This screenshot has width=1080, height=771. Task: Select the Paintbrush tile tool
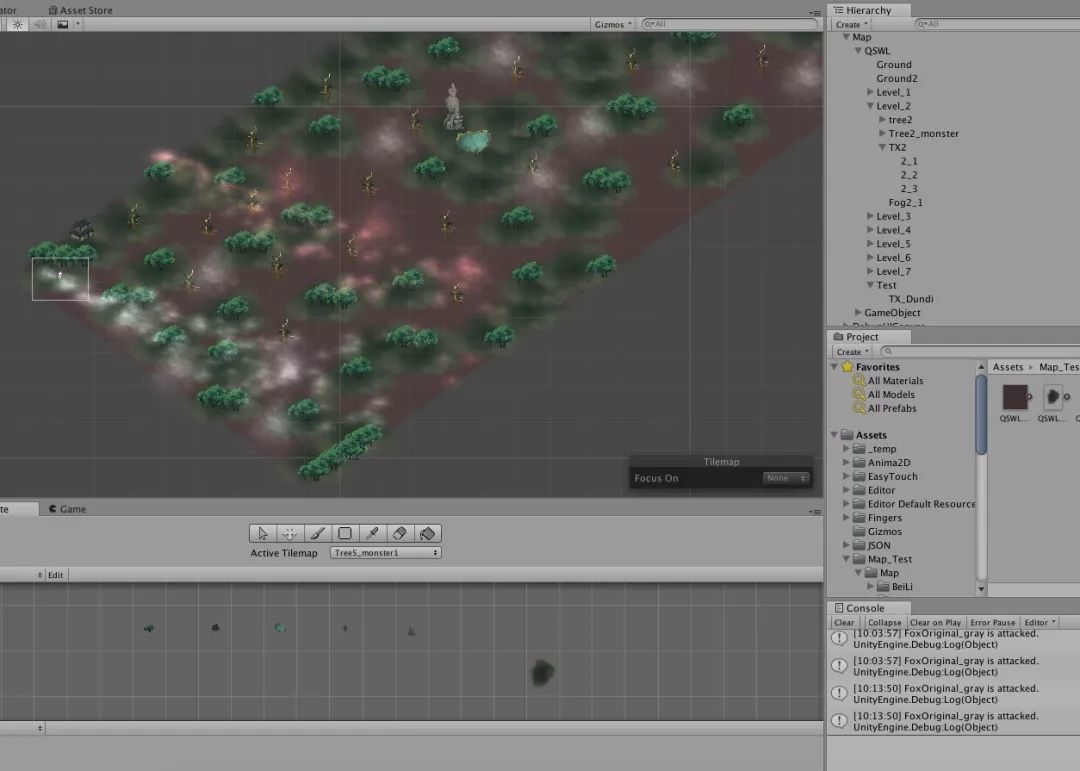[x=317, y=533]
